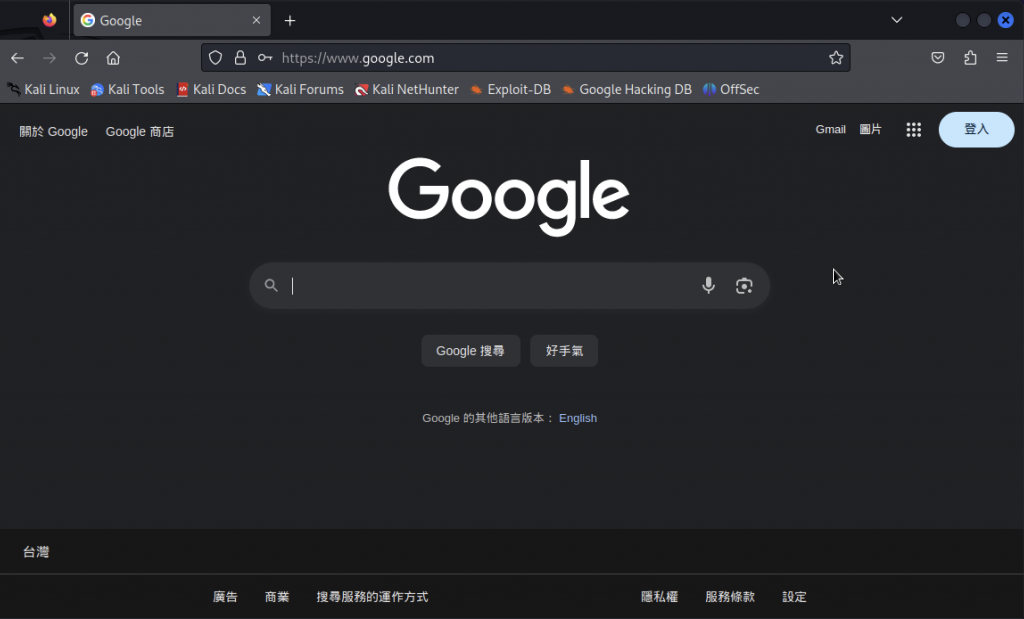Open Kali Forums bookmark
The height and width of the screenshot is (619, 1024).
tap(300, 89)
